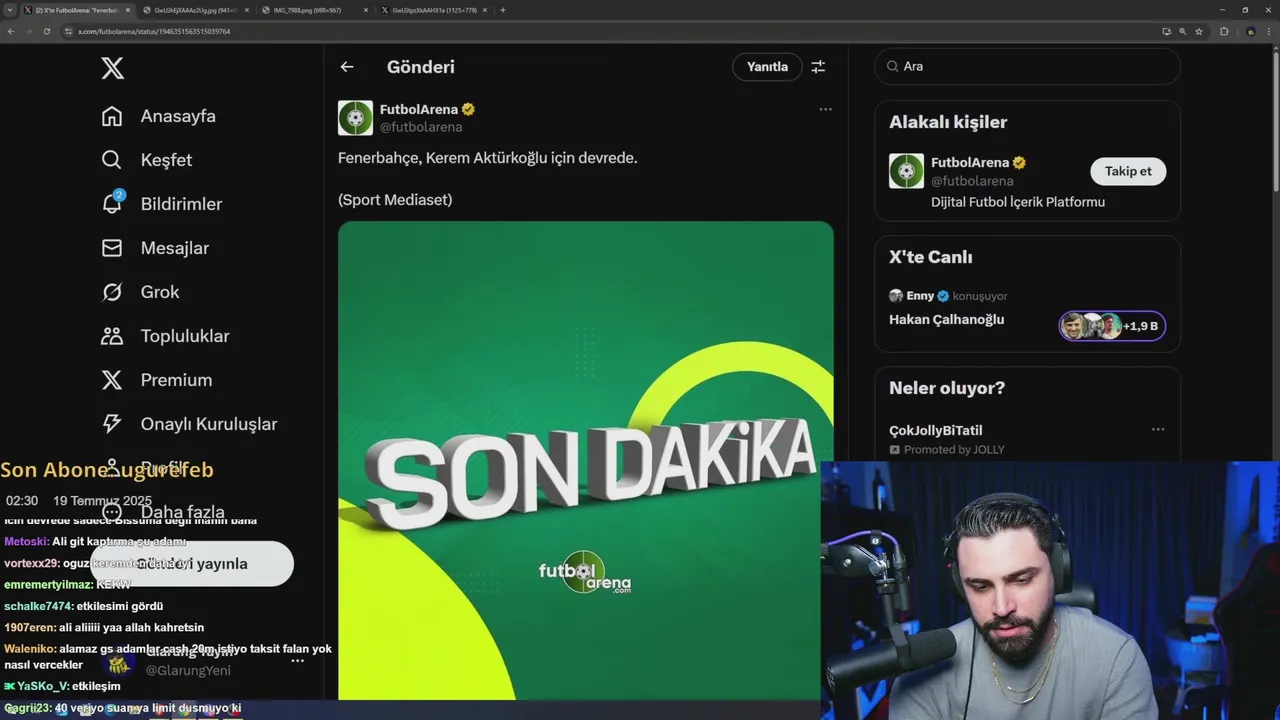Close the IMG_7988.png tab
Viewport: 1280px width, 720px height.
pos(366,10)
